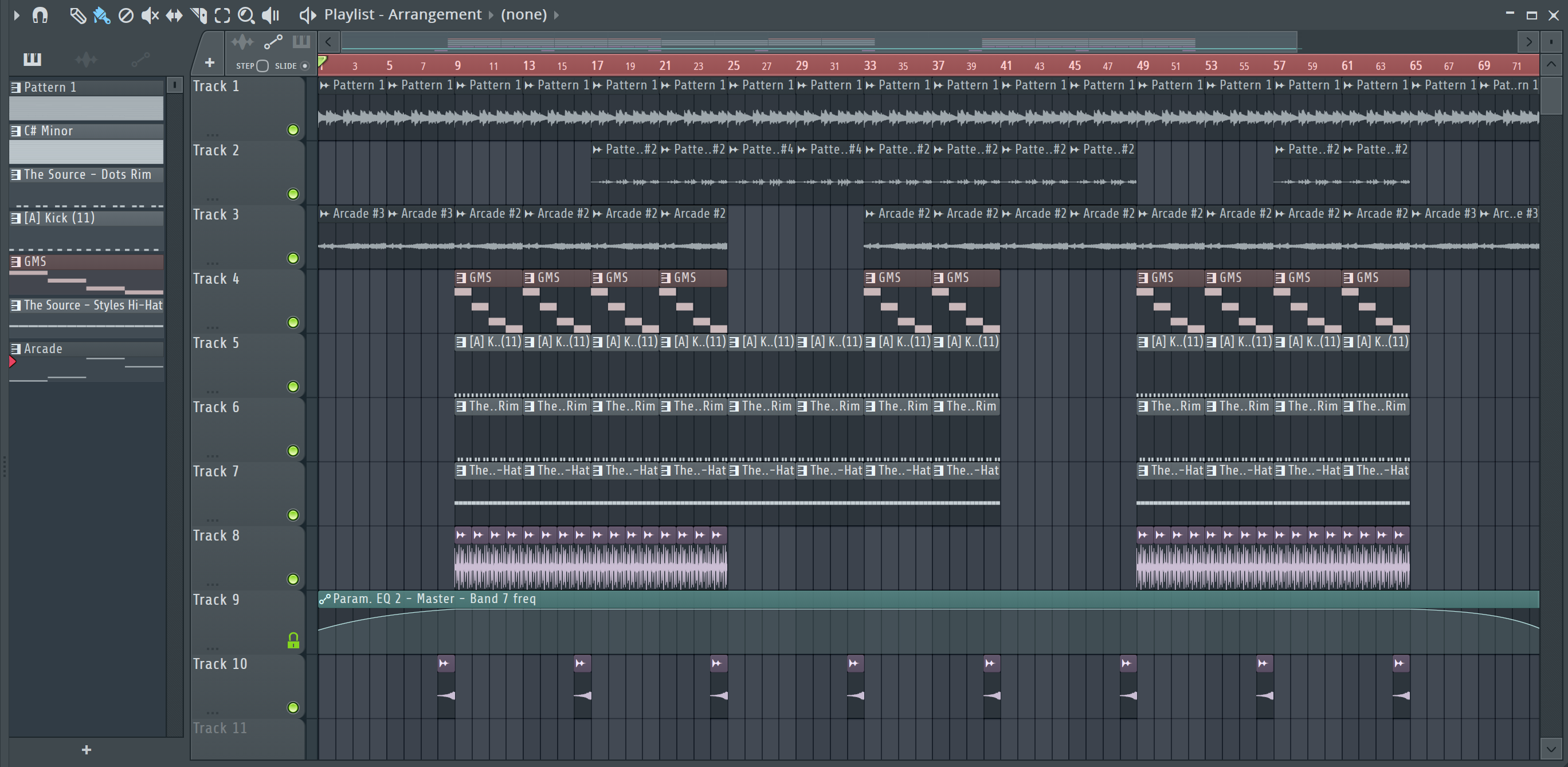Mute Track 1 with its green switch
The width and height of the screenshot is (1568, 767).
point(293,130)
